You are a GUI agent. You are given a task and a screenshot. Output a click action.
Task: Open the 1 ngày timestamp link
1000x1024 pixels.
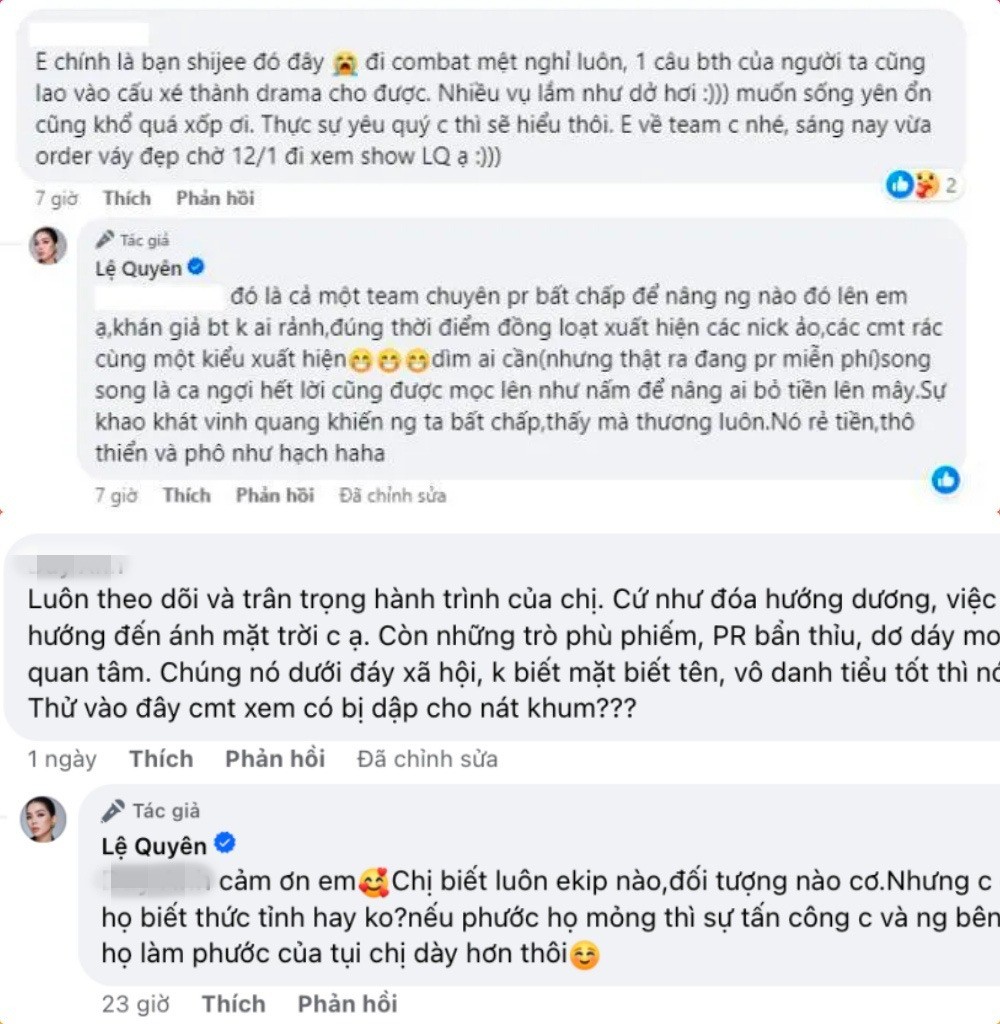(62, 759)
